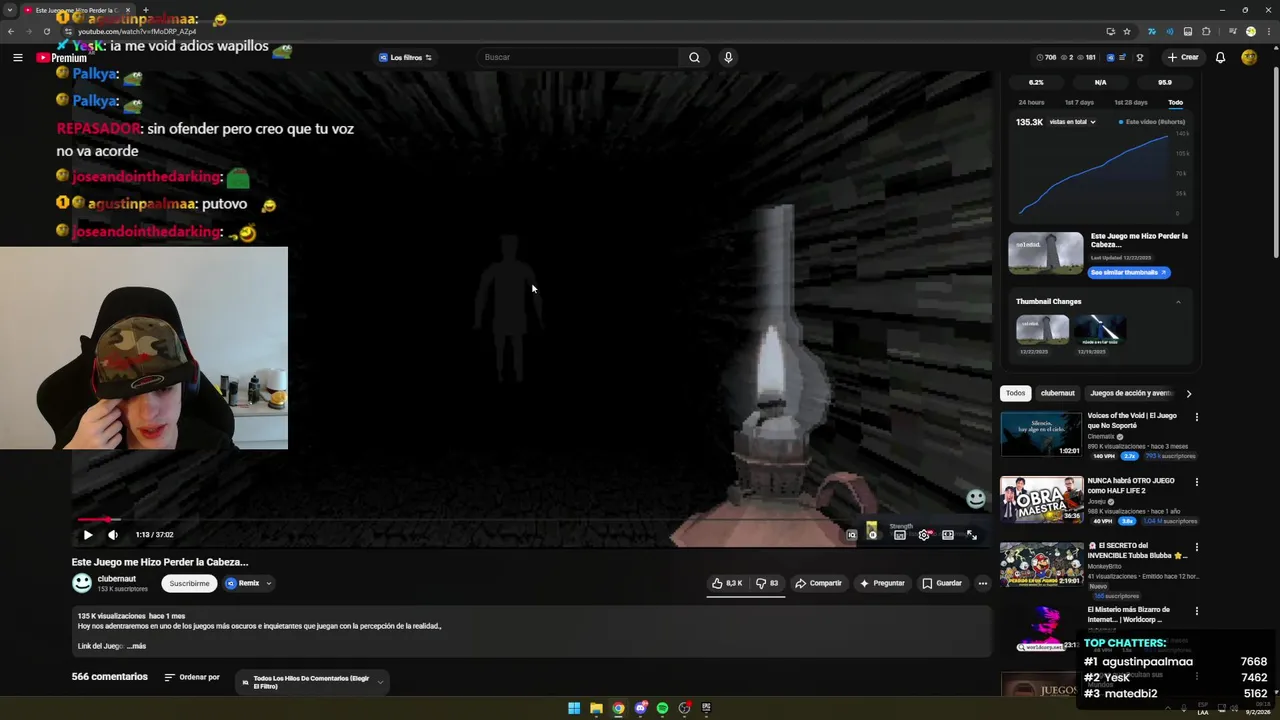
Task: Open Chrome three-dot menu
Action: [x=1268, y=31]
